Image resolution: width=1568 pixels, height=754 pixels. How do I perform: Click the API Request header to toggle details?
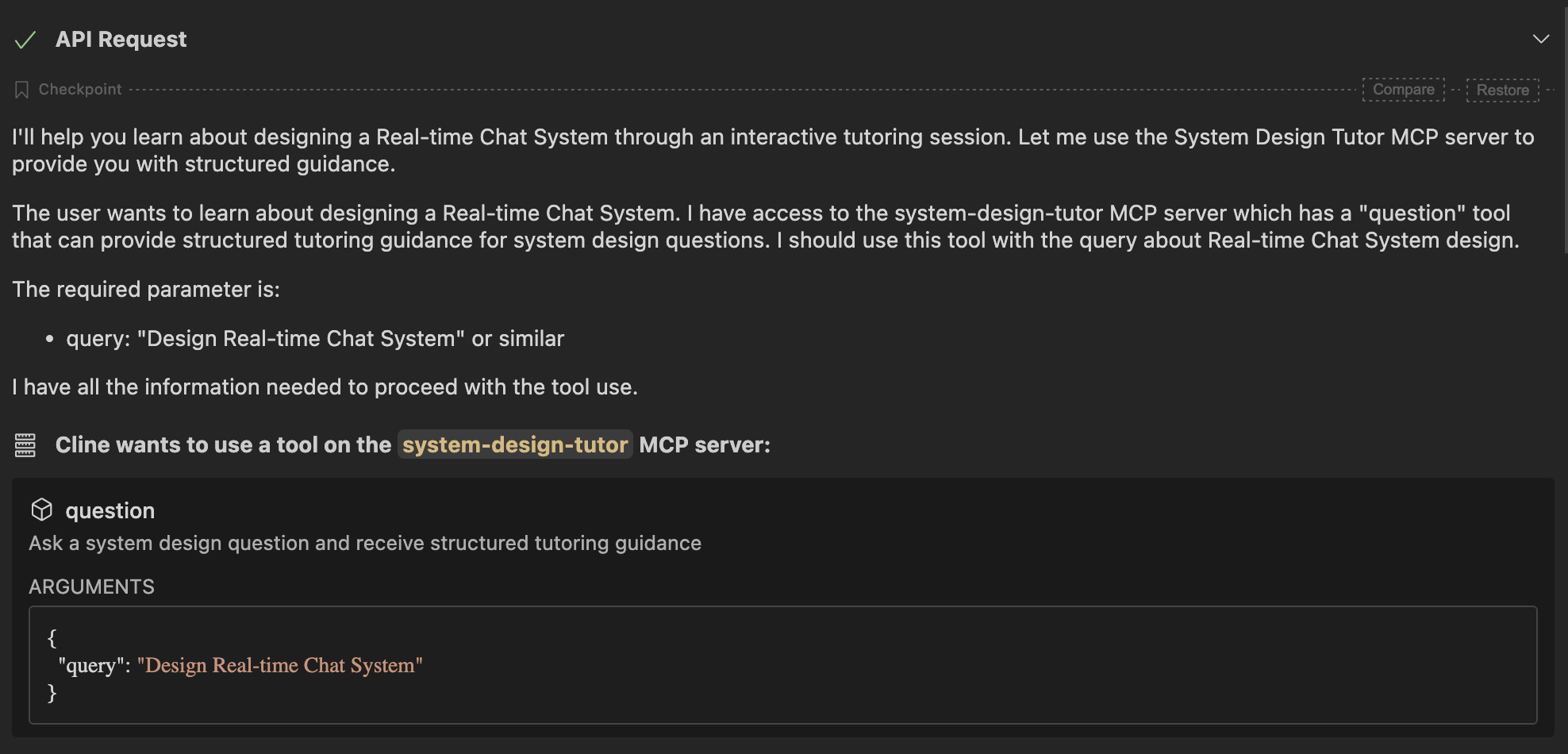pos(121,38)
